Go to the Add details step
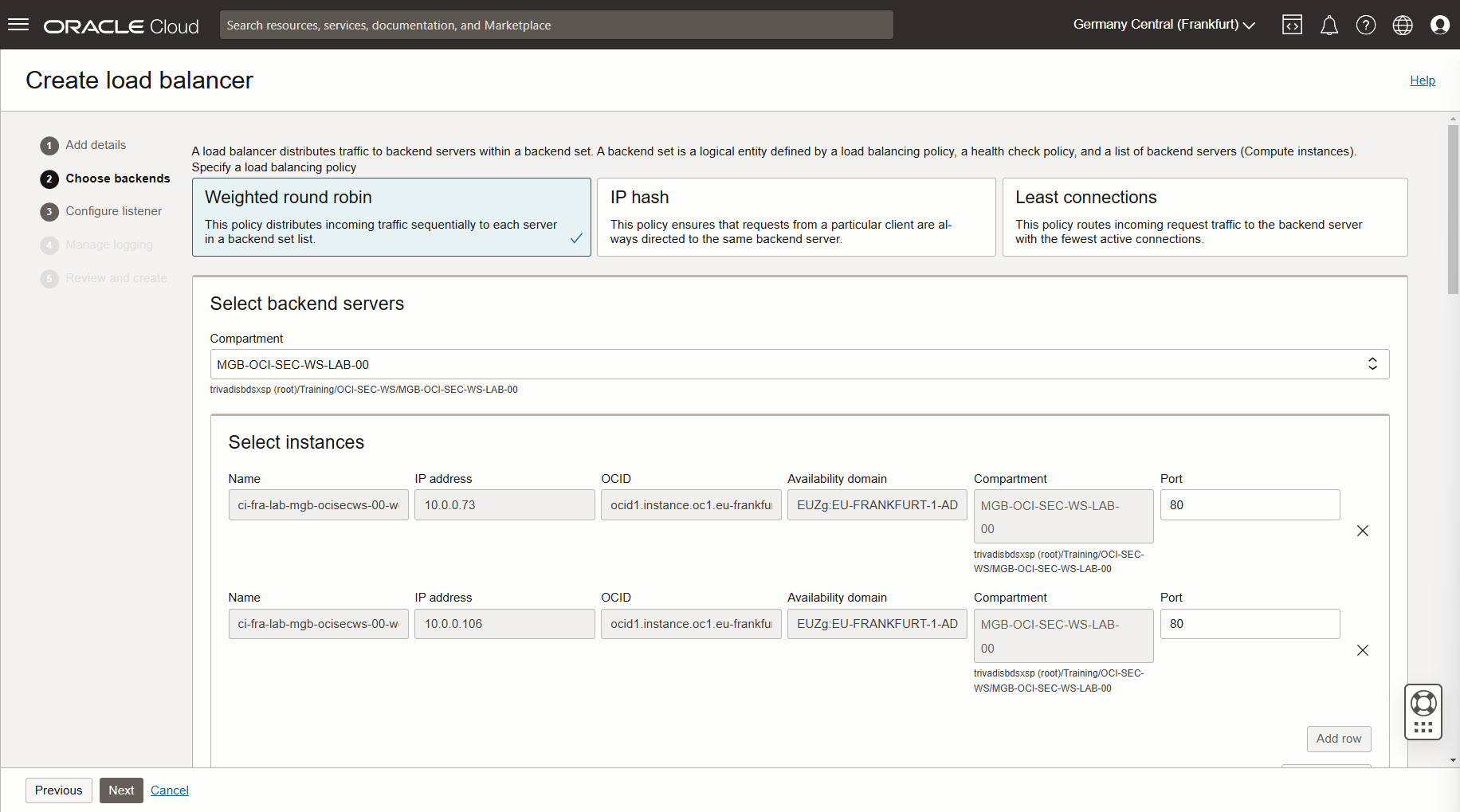The image size is (1460, 812). pyautogui.click(x=83, y=145)
